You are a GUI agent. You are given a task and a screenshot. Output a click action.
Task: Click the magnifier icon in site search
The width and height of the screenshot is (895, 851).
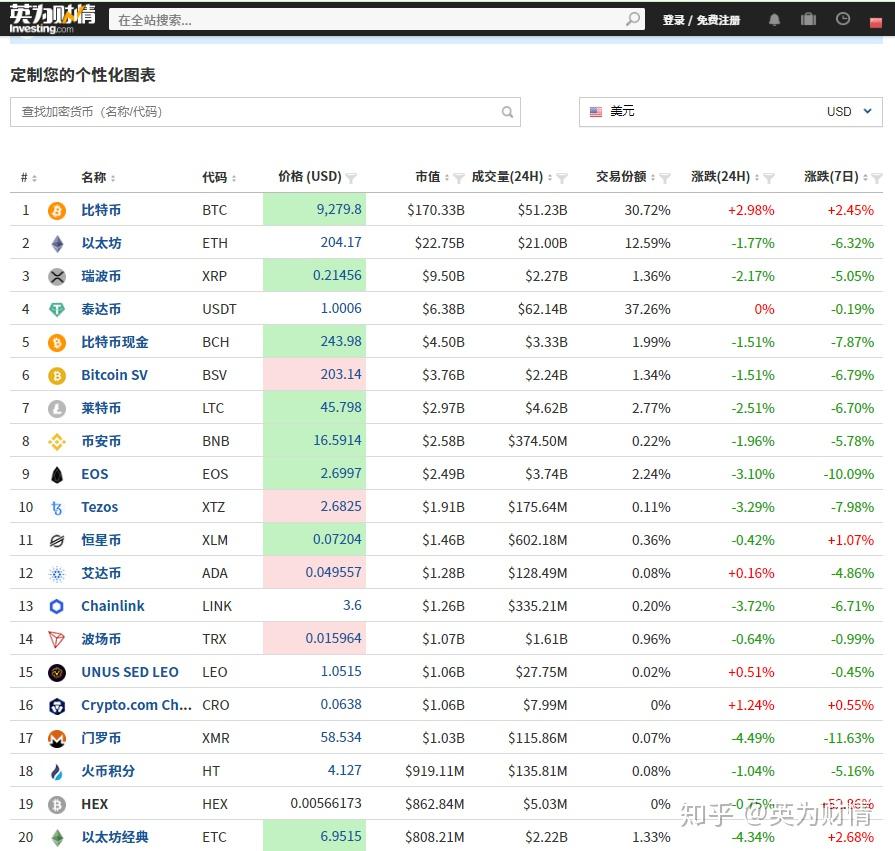coord(632,19)
